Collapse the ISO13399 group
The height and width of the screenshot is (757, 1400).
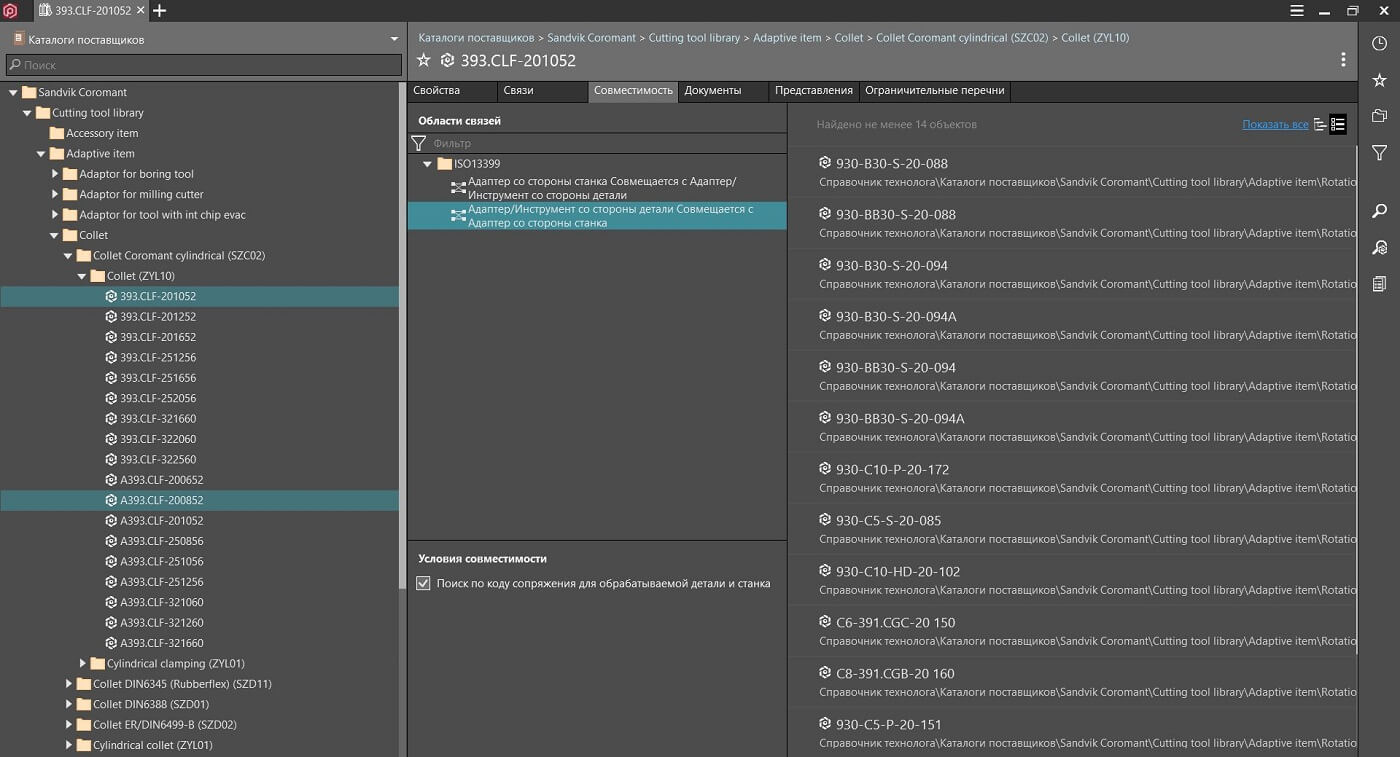[x=427, y=164]
